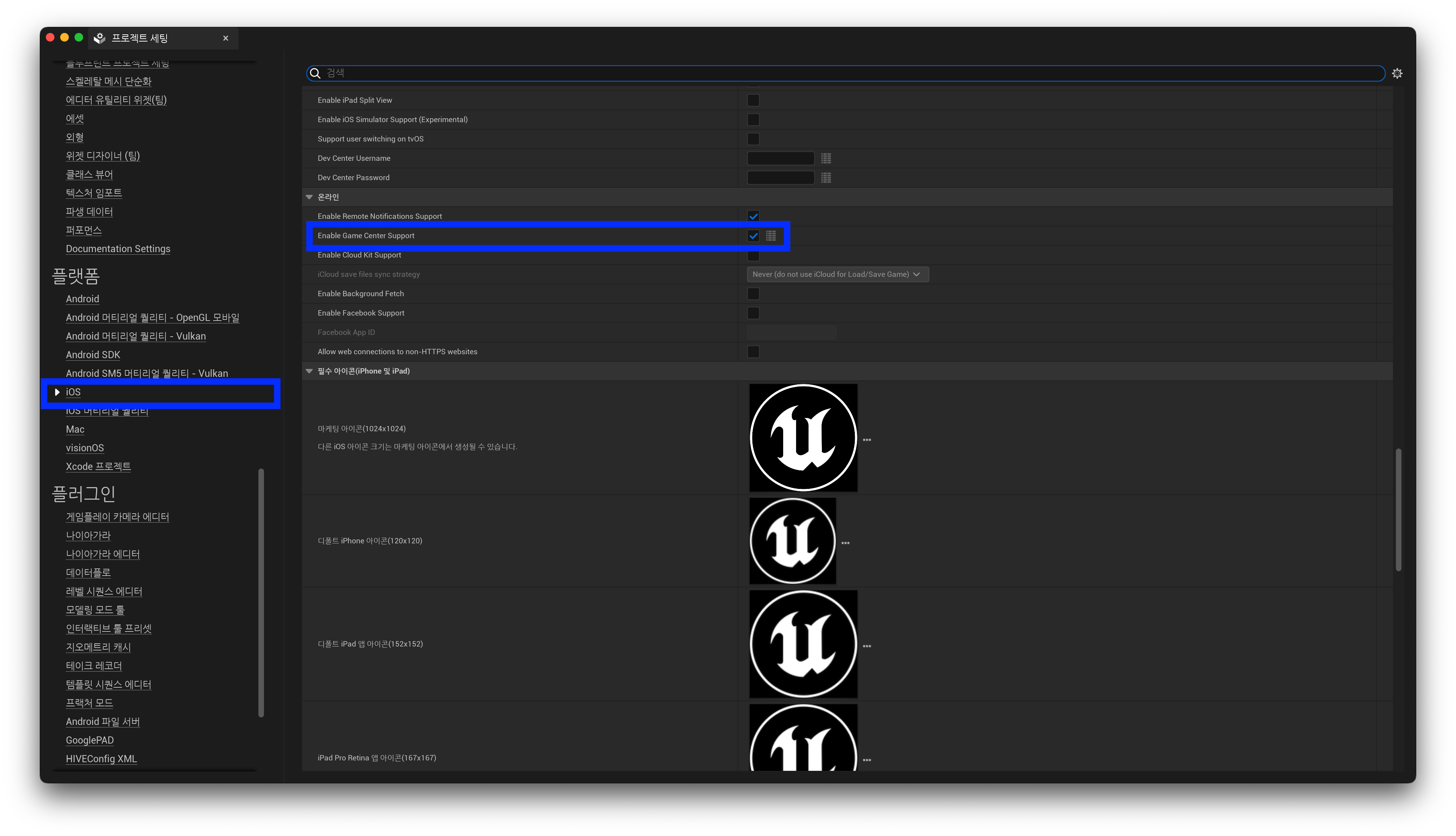Click the marketing icon 1024x1024 thumbnail

pyautogui.click(x=803, y=438)
